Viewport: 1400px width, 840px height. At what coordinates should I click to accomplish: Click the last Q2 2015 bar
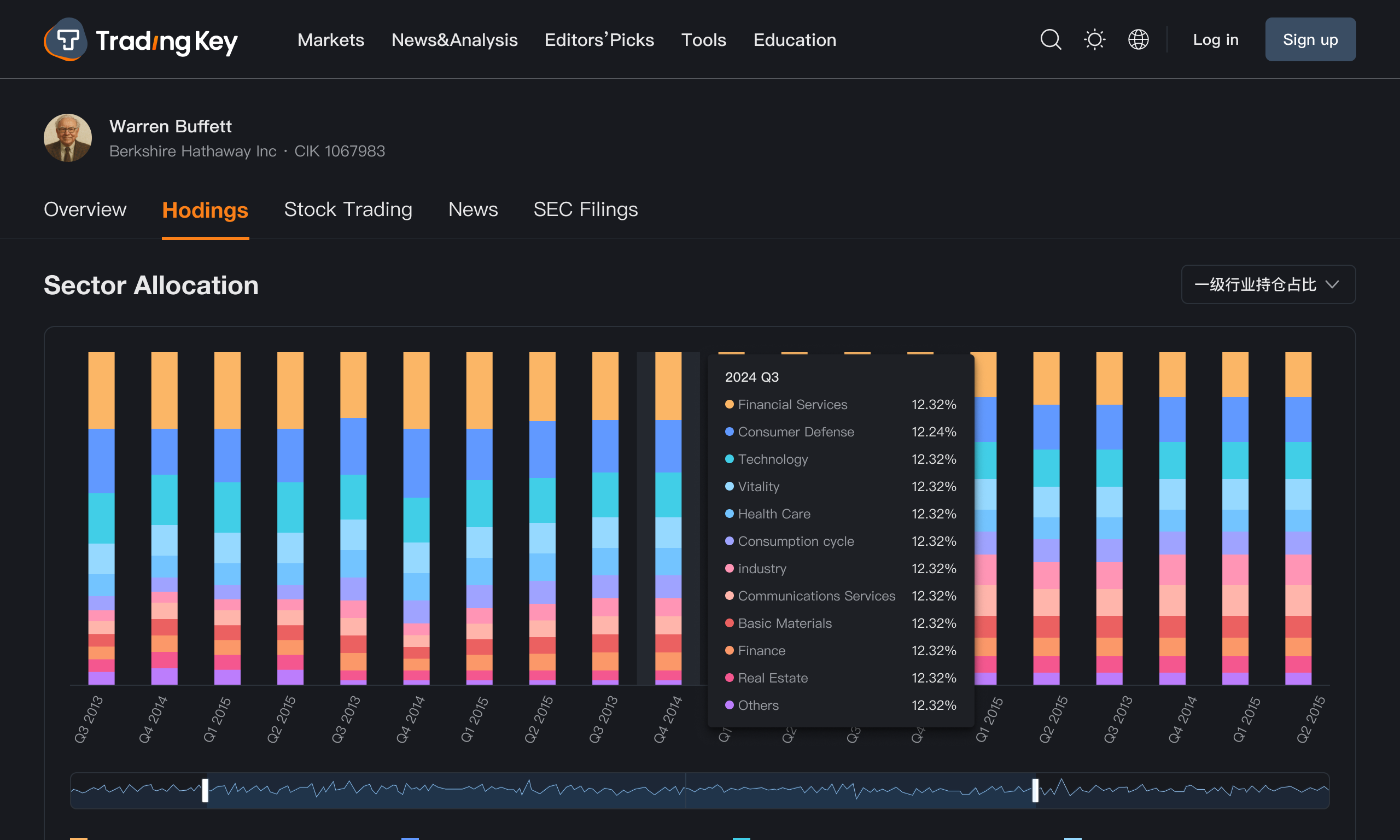tap(1298, 518)
